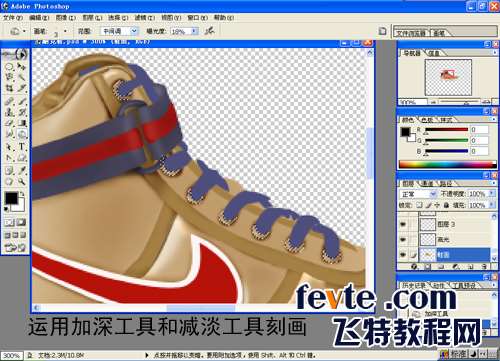Select the Slice tool
Viewport: 500px width, 361px height.
[22, 89]
